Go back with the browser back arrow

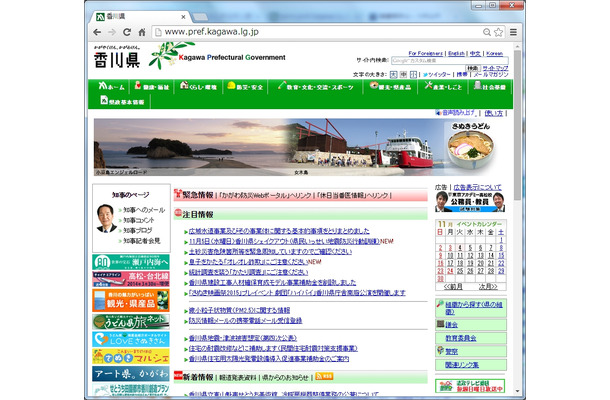point(97,32)
